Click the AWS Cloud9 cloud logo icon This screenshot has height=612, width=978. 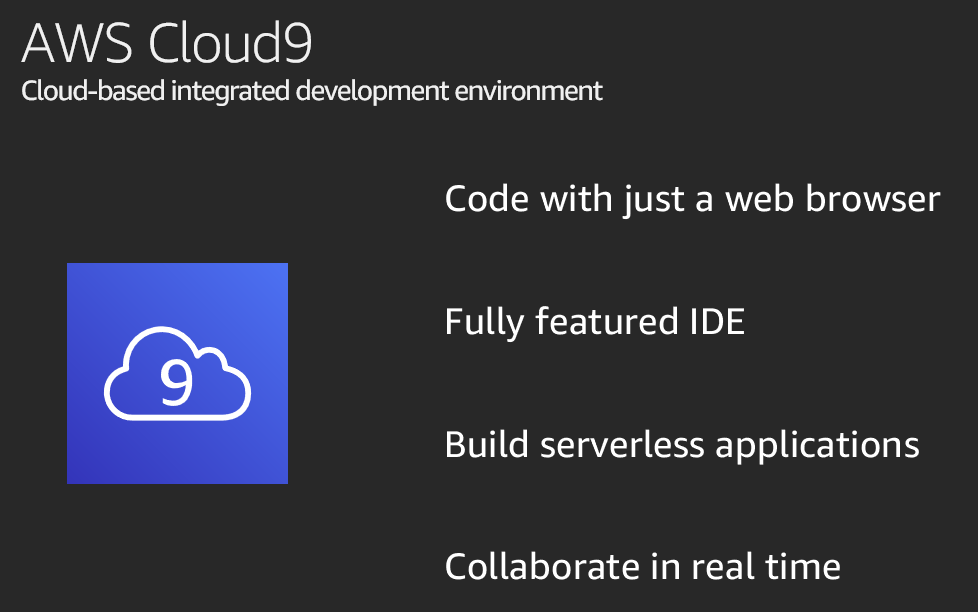177,373
